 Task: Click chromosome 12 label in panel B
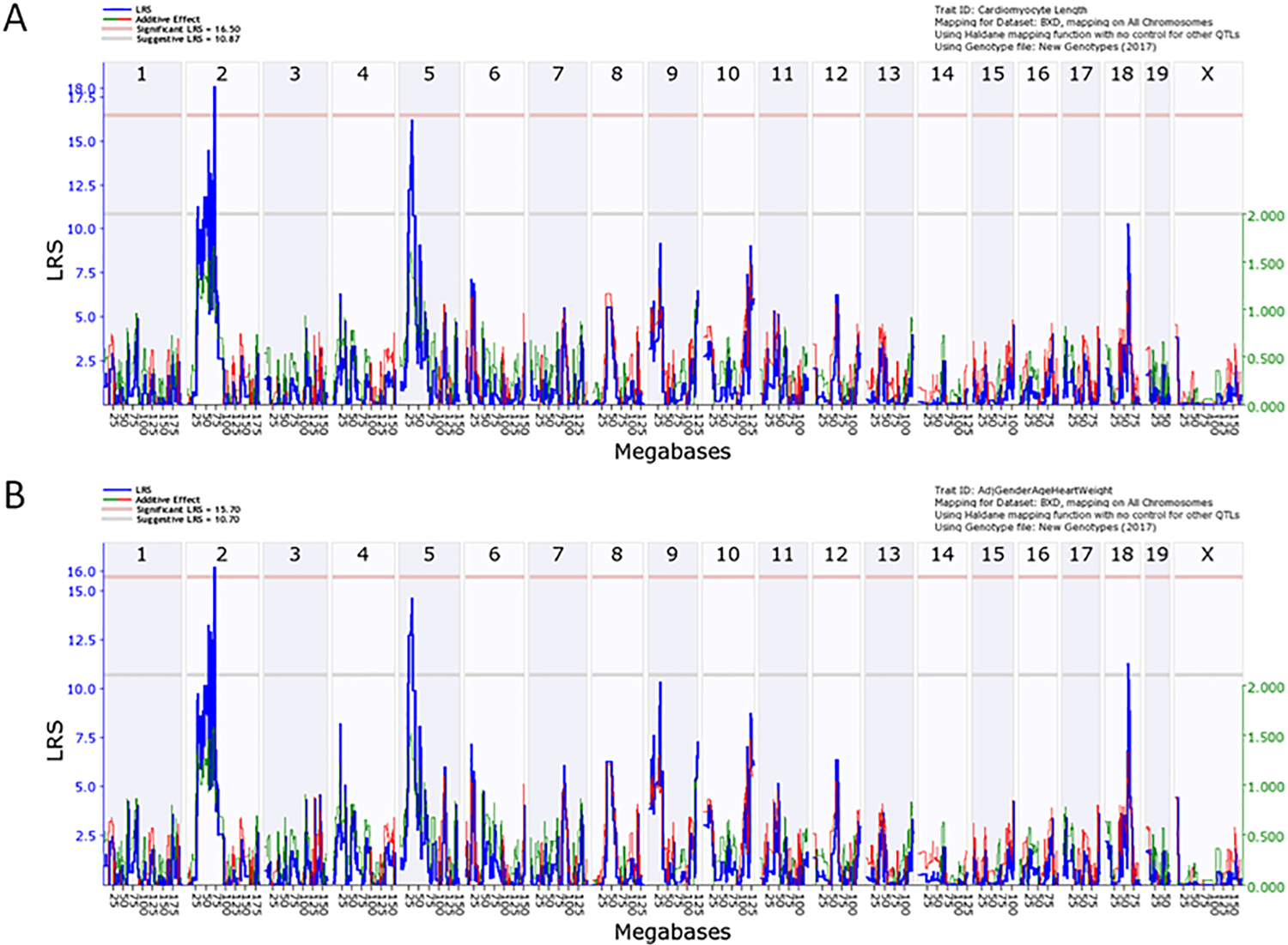coord(835,554)
